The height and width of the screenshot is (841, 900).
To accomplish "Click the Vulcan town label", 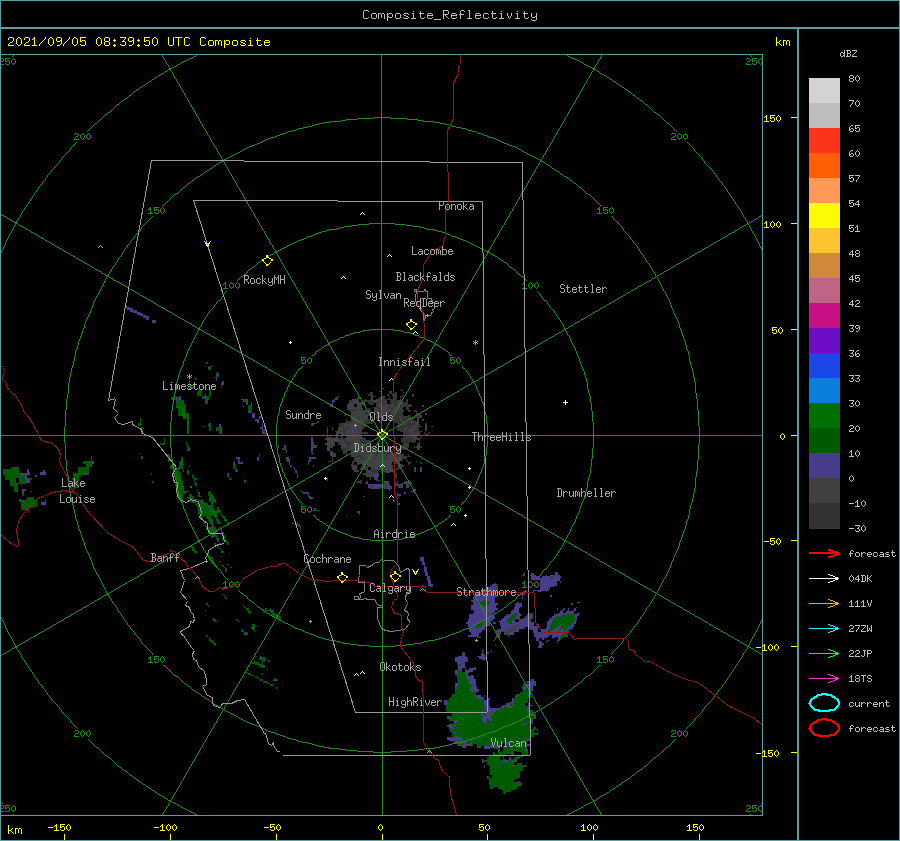I will pyautogui.click(x=508, y=743).
